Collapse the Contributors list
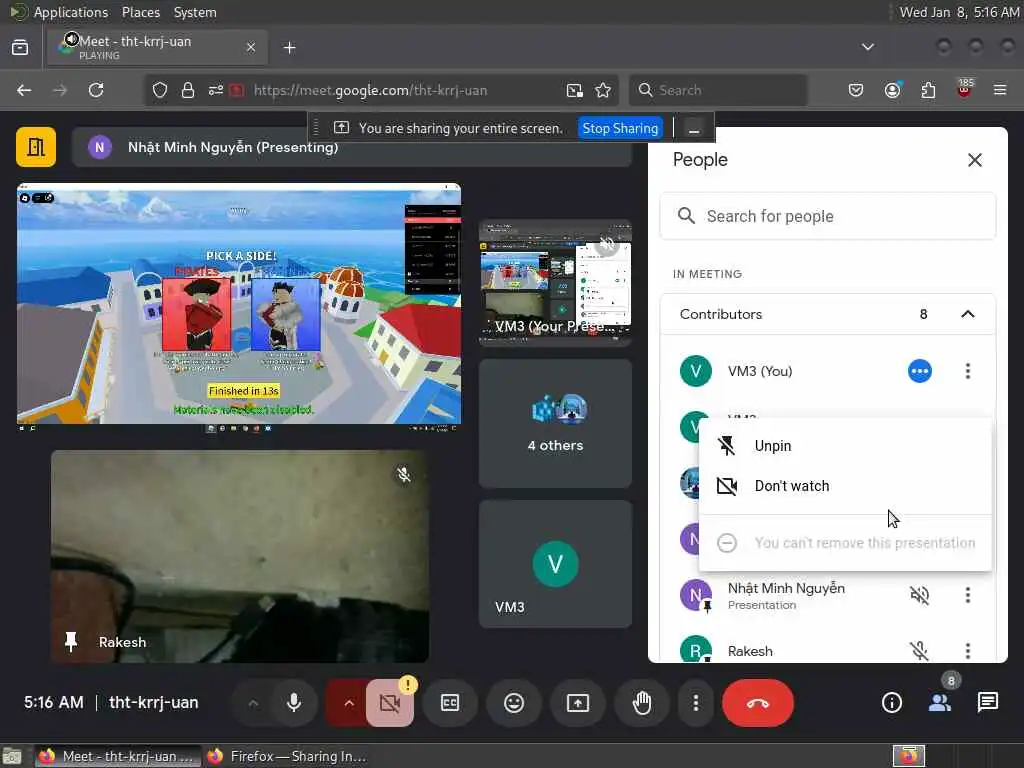1024x768 pixels. pyautogui.click(x=968, y=314)
